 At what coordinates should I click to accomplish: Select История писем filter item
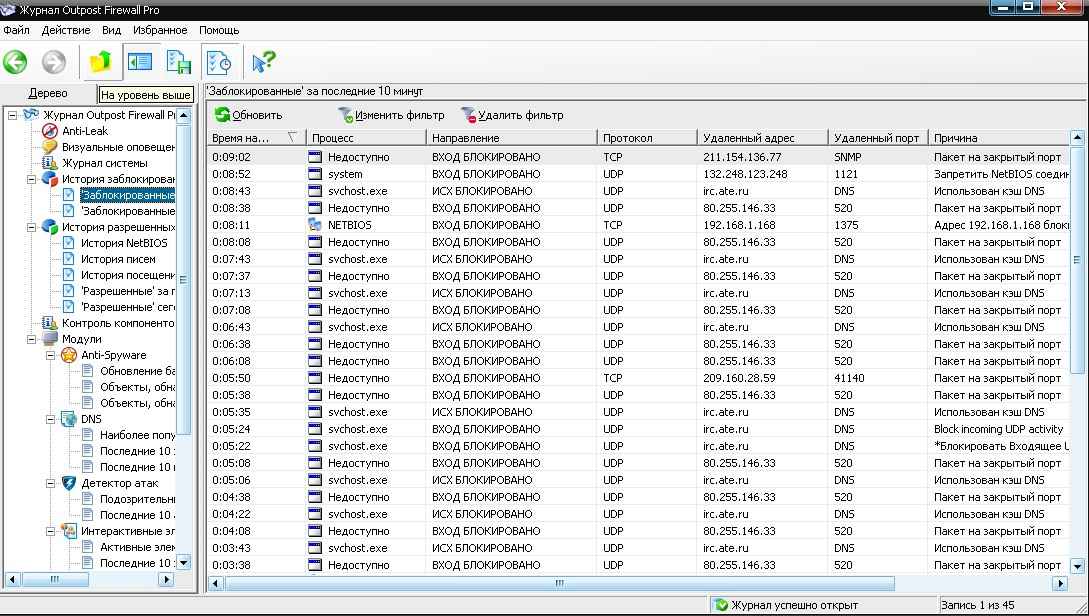[118, 259]
